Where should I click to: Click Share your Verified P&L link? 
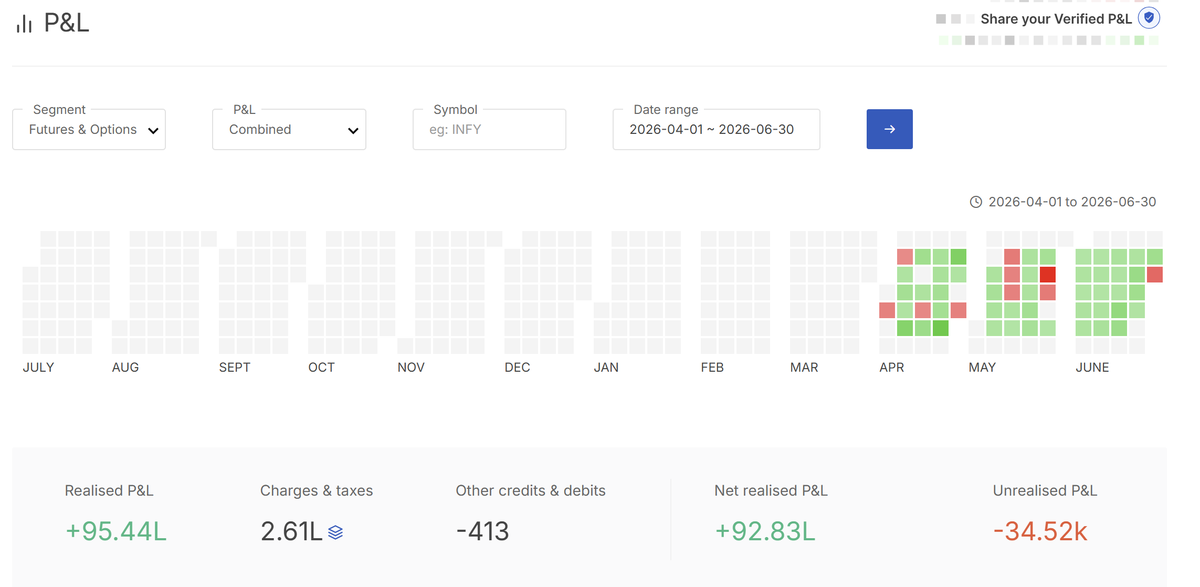[1056, 19]
